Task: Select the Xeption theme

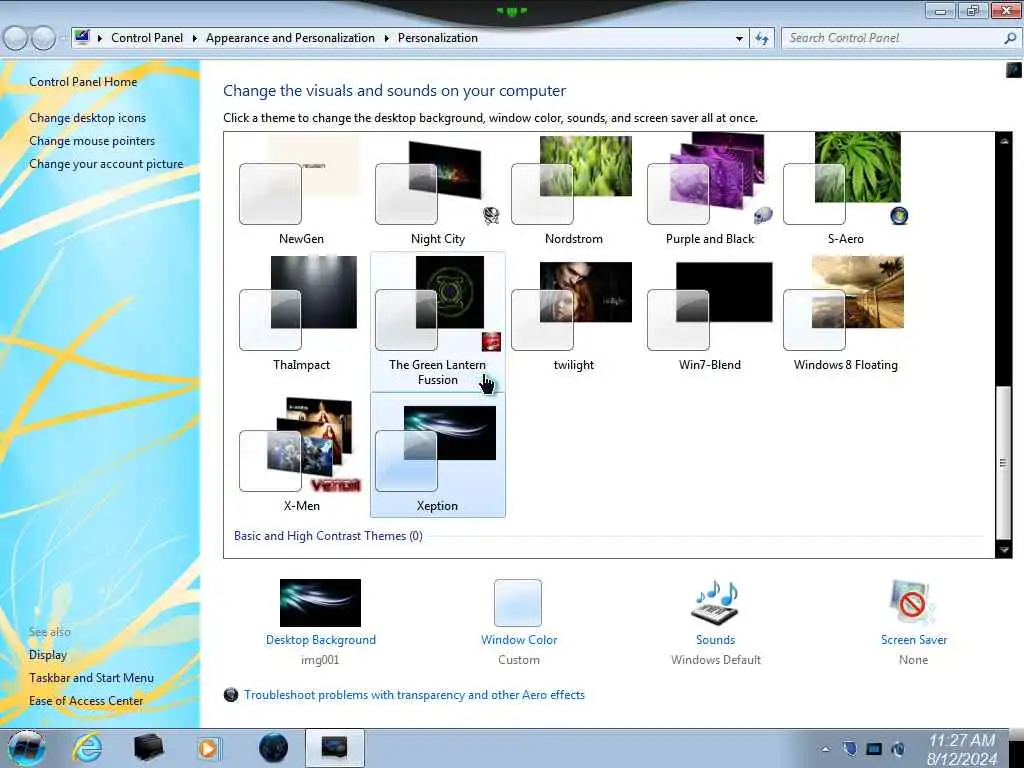Action: click(437, 449)
